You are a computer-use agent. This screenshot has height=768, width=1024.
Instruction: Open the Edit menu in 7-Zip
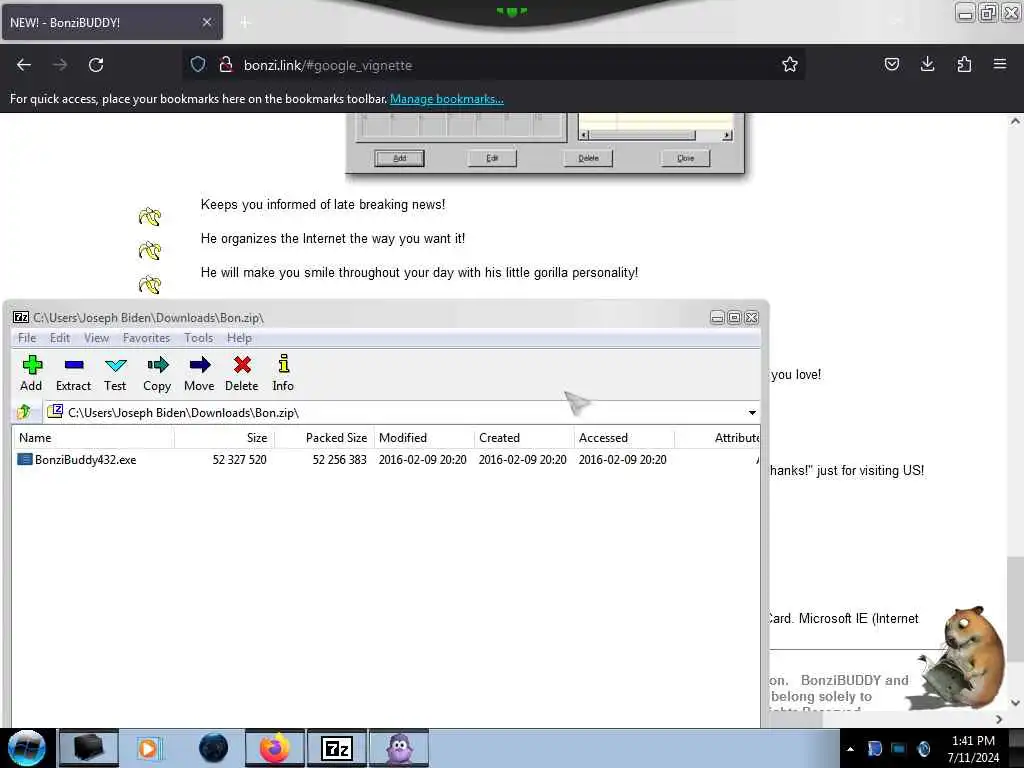pos(60,338)
